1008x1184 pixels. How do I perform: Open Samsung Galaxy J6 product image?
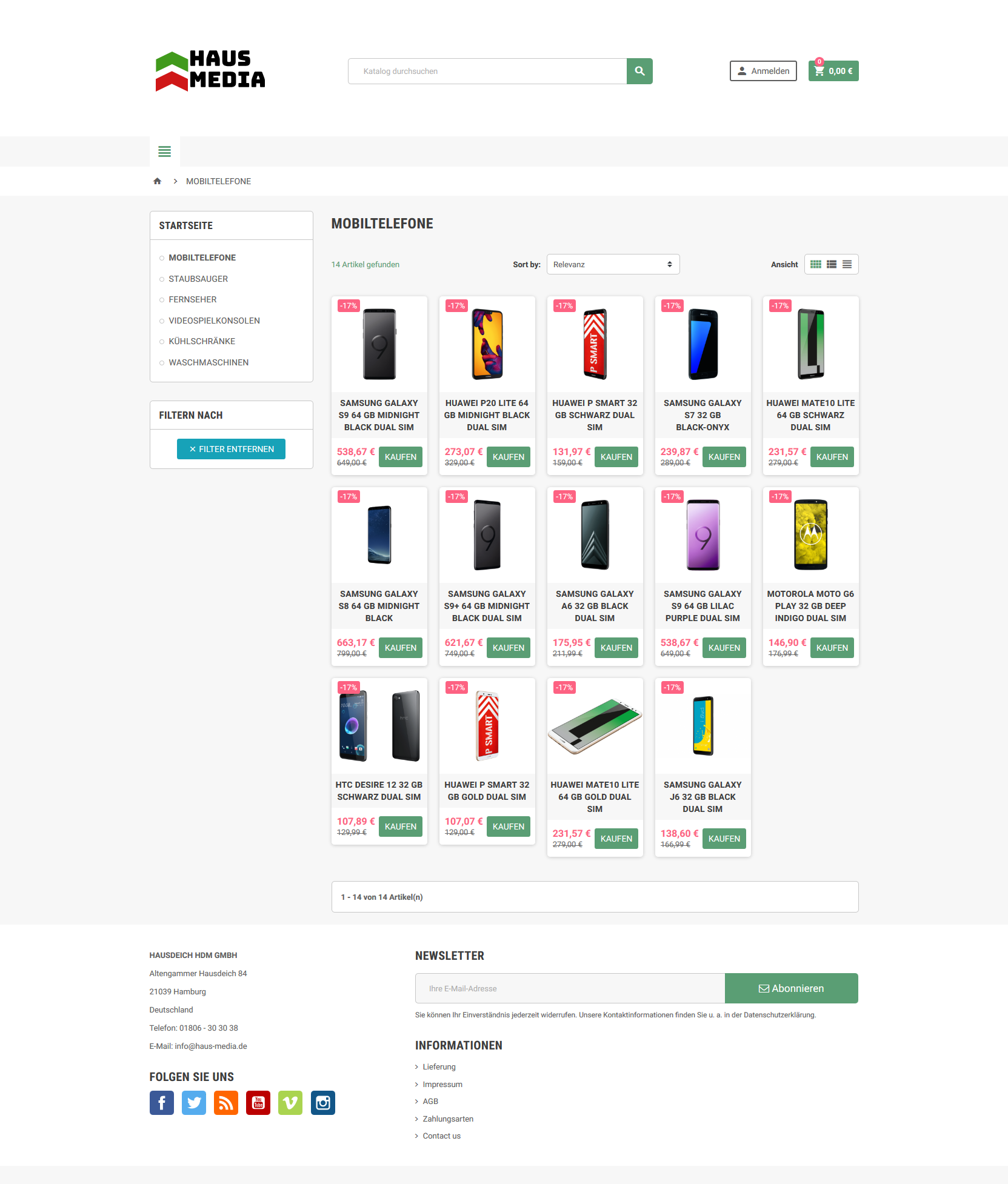click(x=703, y=726)
